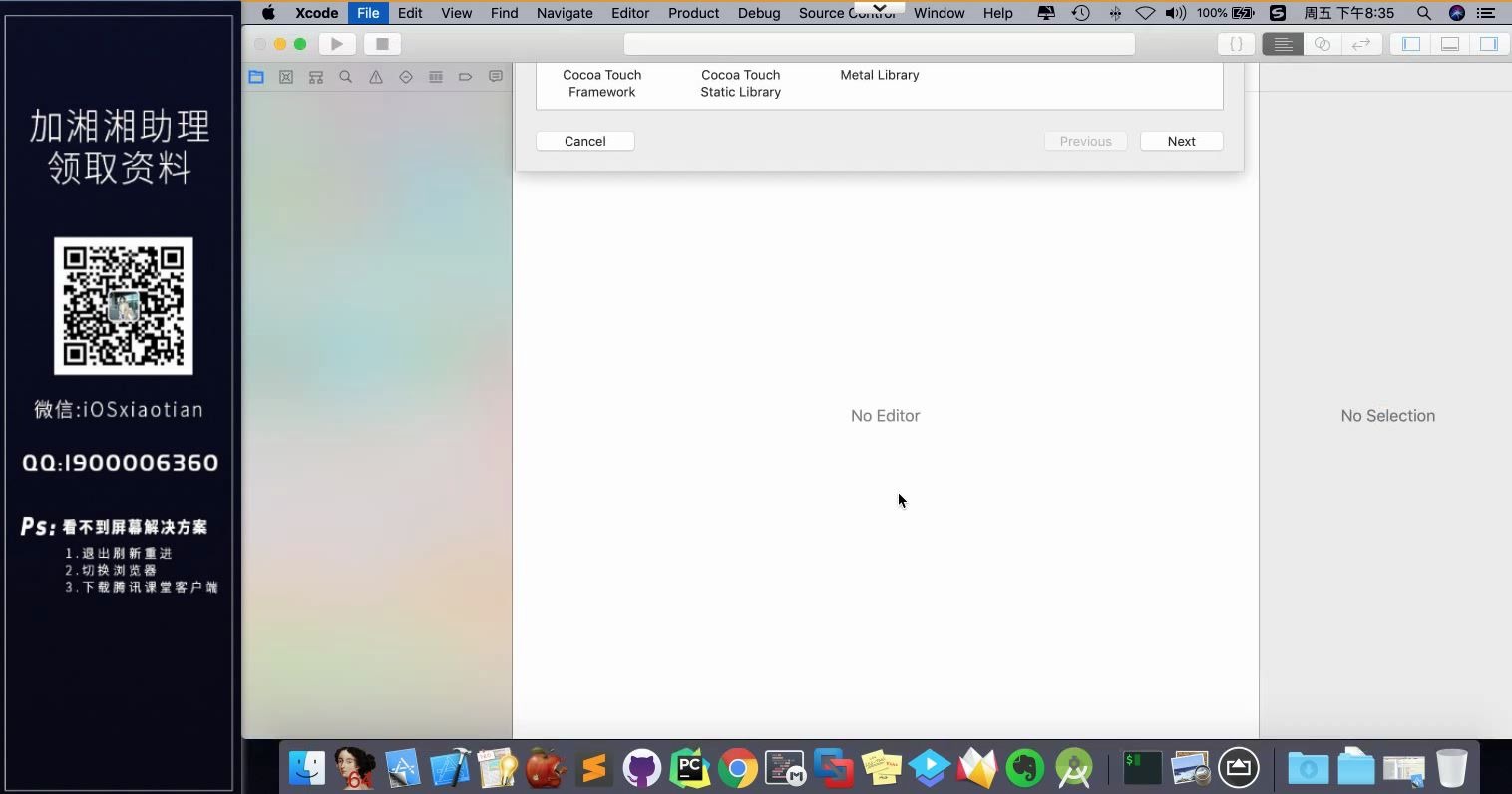Open Notification Center list icon

point(1488,13)
